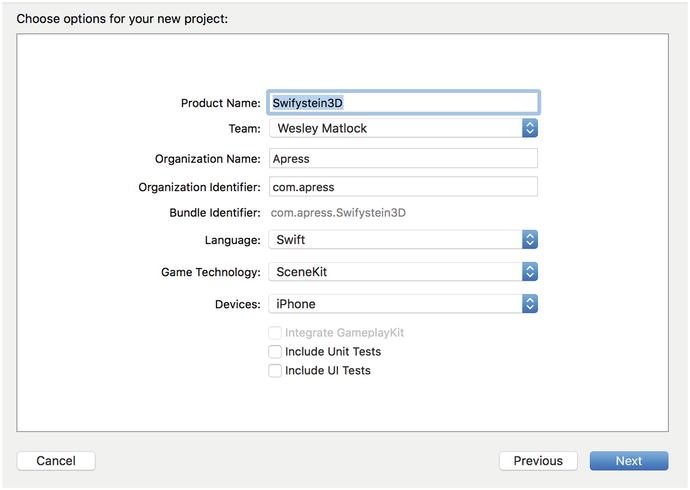
Task: Click the Devices label
Action: point(238,304)
